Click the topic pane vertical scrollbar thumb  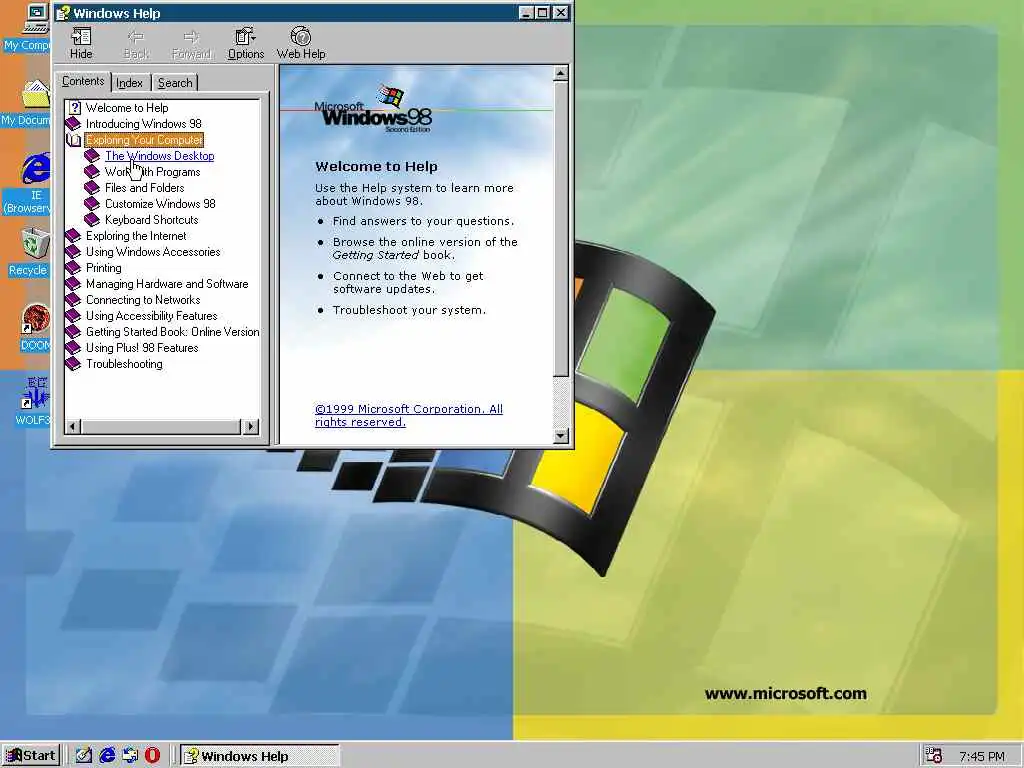560,229
